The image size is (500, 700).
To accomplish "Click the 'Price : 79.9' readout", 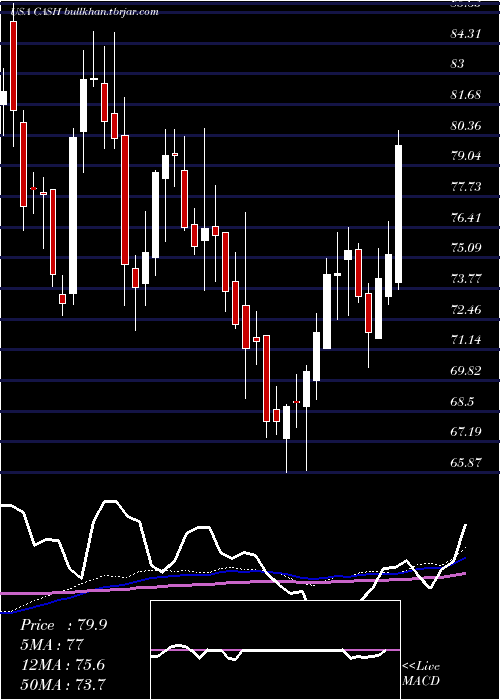I will click(x=63, y=625).
